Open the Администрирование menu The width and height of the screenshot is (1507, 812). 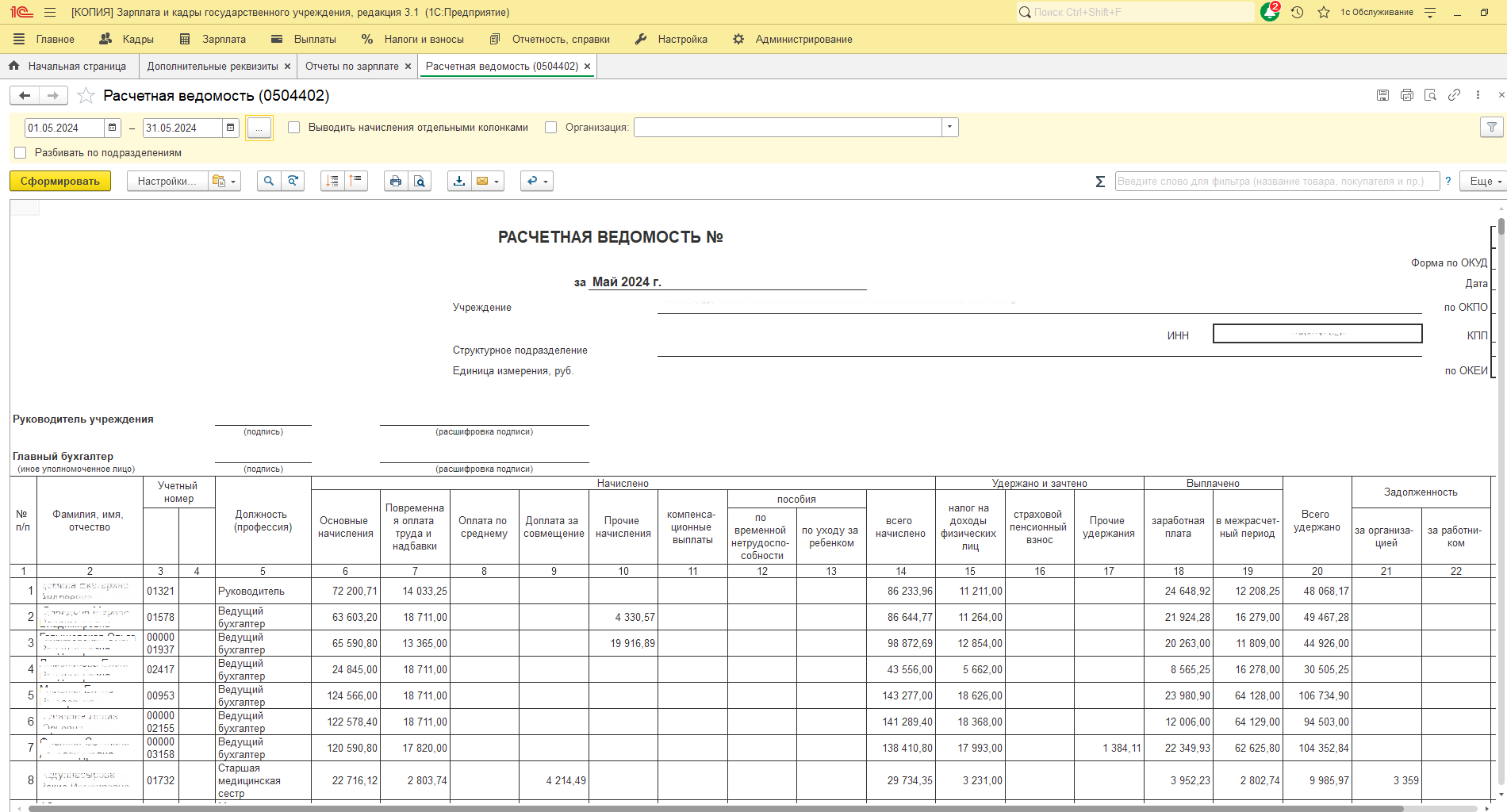(x=792, y=39)
